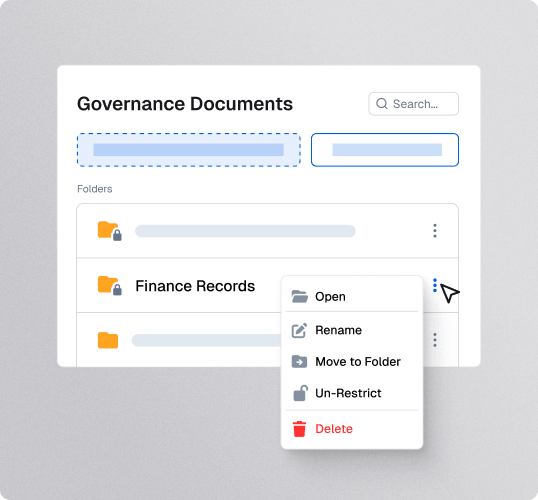
Task: Click the first locked folder icon
Action: click(109, 231)
